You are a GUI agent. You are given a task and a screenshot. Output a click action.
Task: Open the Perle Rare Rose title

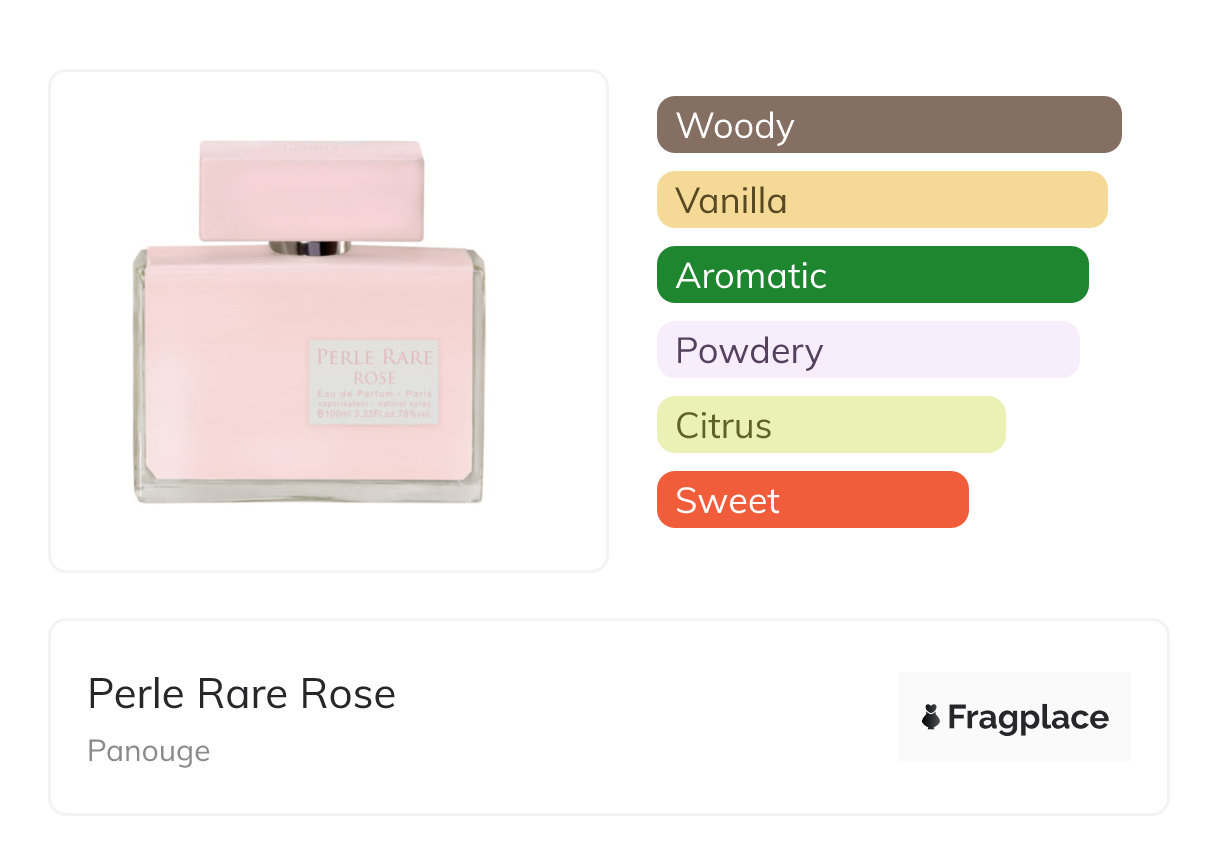click(x=242, y=694)
